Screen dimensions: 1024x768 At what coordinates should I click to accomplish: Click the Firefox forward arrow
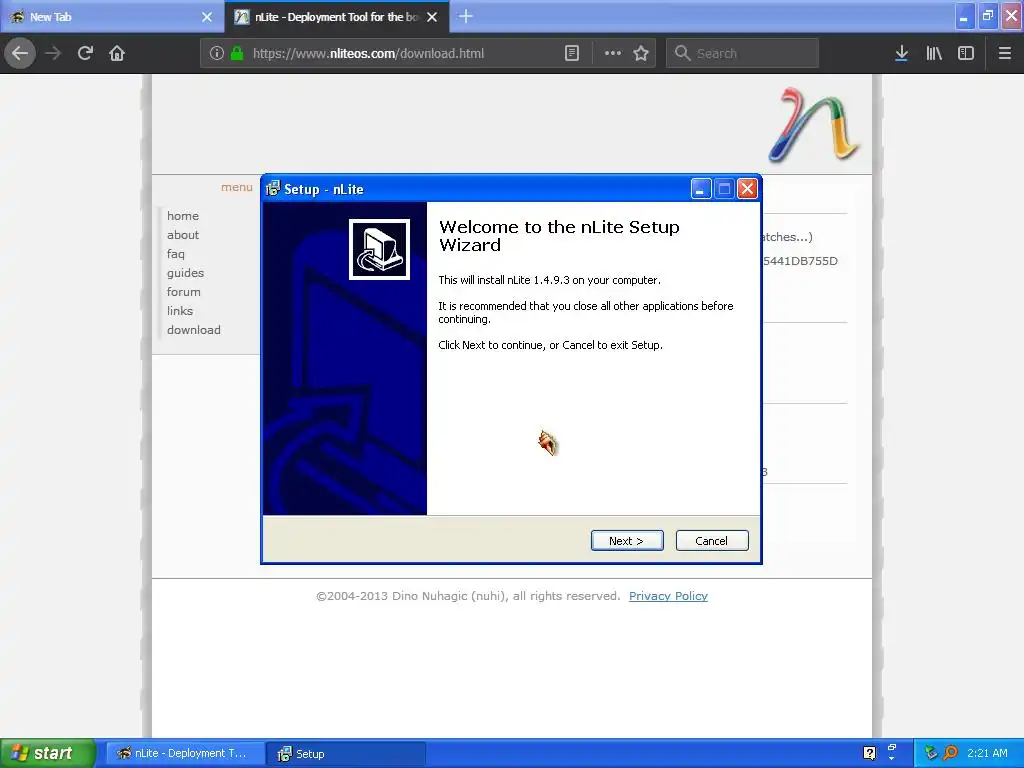pos(54,54)
